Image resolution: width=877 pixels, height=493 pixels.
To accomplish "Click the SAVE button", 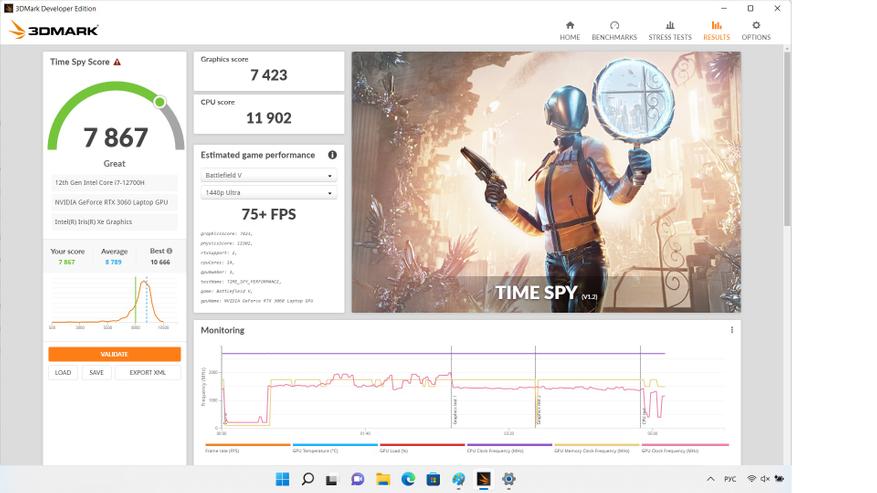I will pos(96,373).
